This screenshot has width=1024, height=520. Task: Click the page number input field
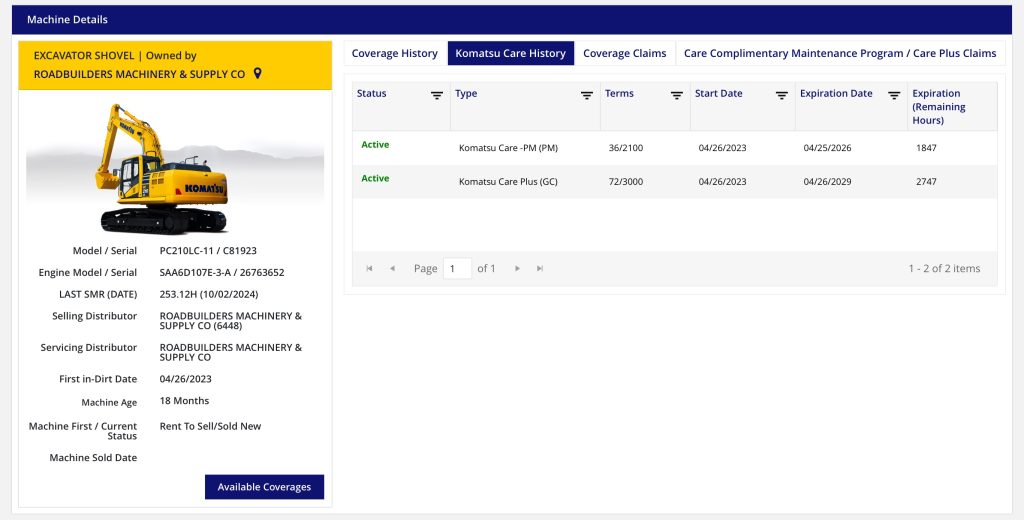pos(457,268)
